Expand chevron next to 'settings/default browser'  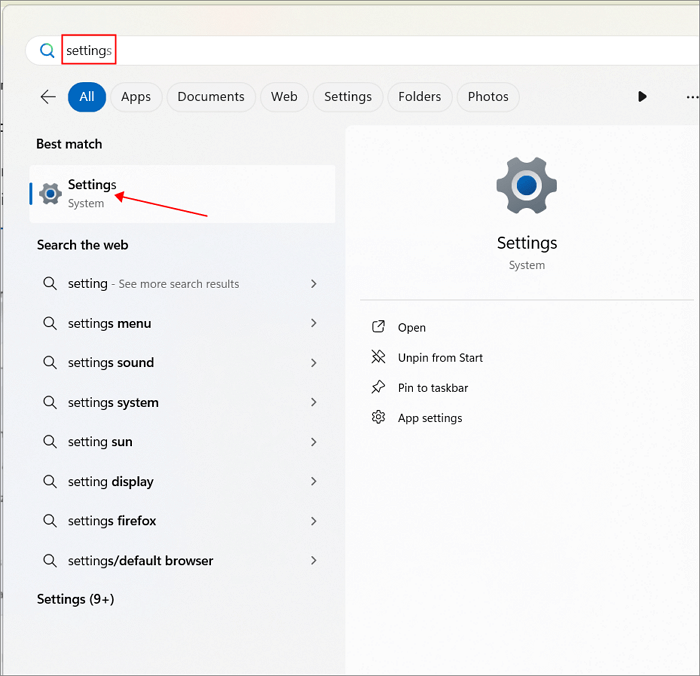click(314, 560)
